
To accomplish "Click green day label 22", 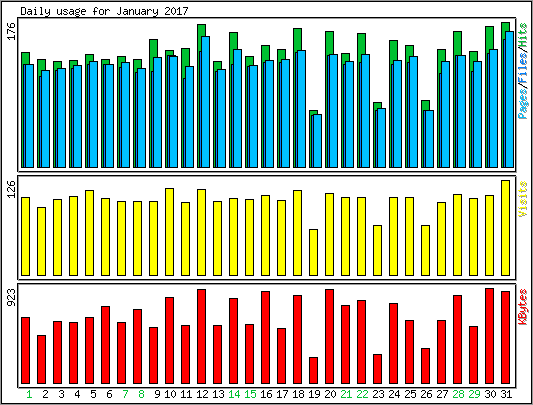I will pyautogui.click(x=362, y=394).
